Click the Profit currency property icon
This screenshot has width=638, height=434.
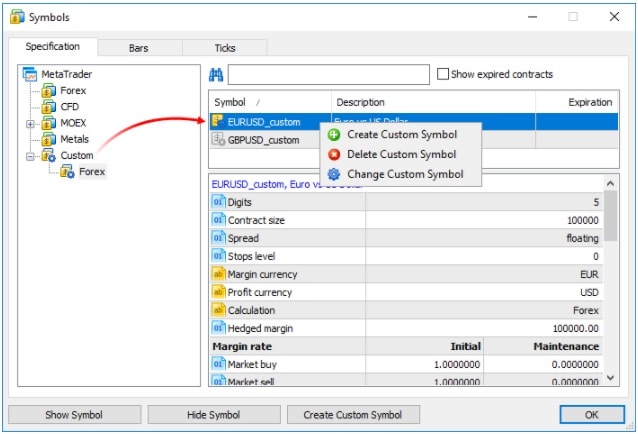tap(218, 292)
